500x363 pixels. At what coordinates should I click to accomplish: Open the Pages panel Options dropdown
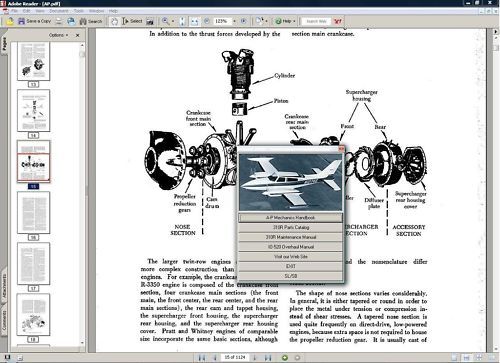point(58,35)
